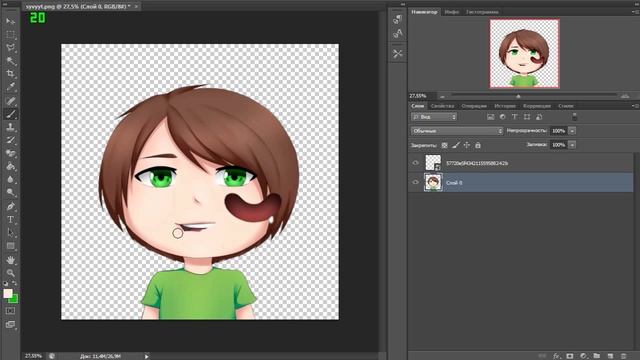640x360 pixels.
Task: Close the syvyyf.png document tab
Action: pos(136,7)
